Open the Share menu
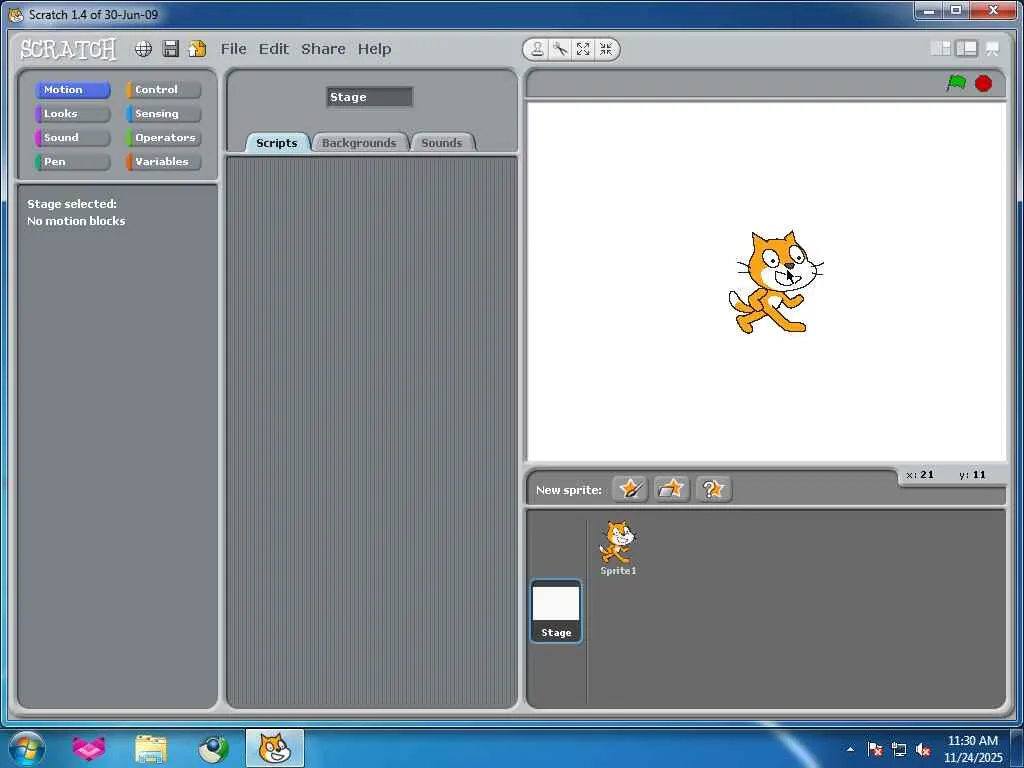Screen dimensions: 1024x768 click(x=323, y=49)
